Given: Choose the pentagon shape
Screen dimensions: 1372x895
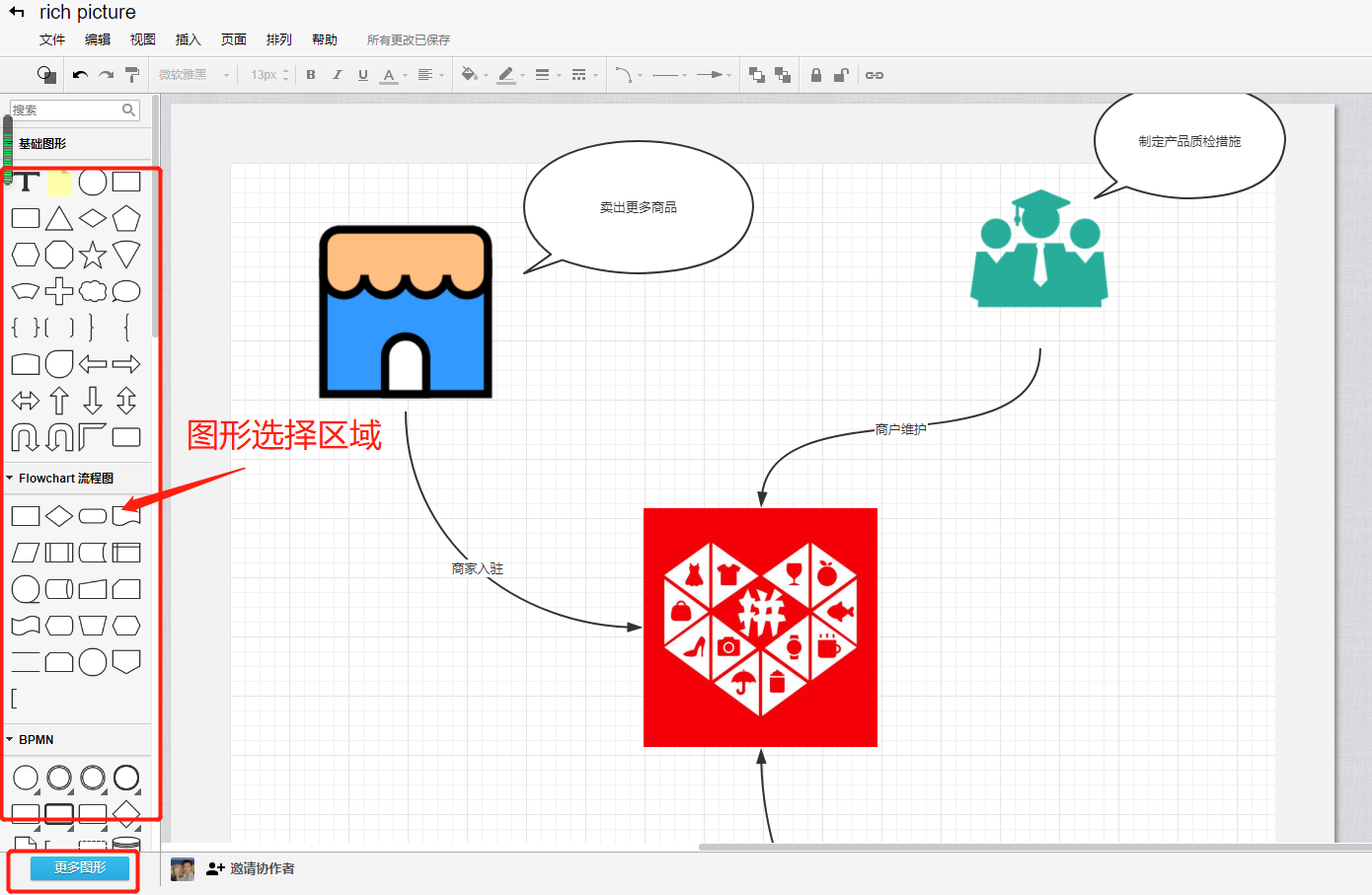Looking at the screenshot, I should tap(126, 218).
